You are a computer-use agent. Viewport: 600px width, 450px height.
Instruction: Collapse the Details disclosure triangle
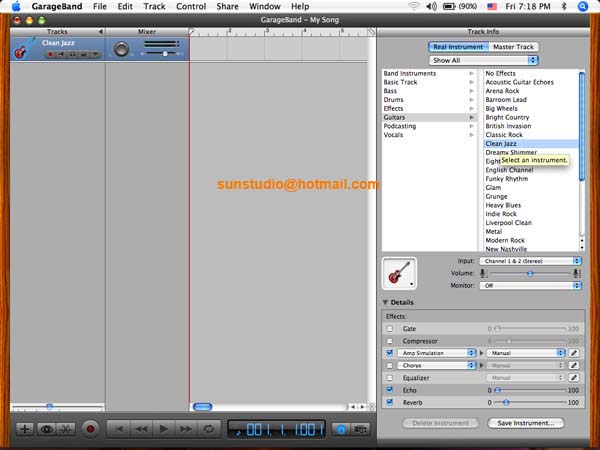pos(385,302)
